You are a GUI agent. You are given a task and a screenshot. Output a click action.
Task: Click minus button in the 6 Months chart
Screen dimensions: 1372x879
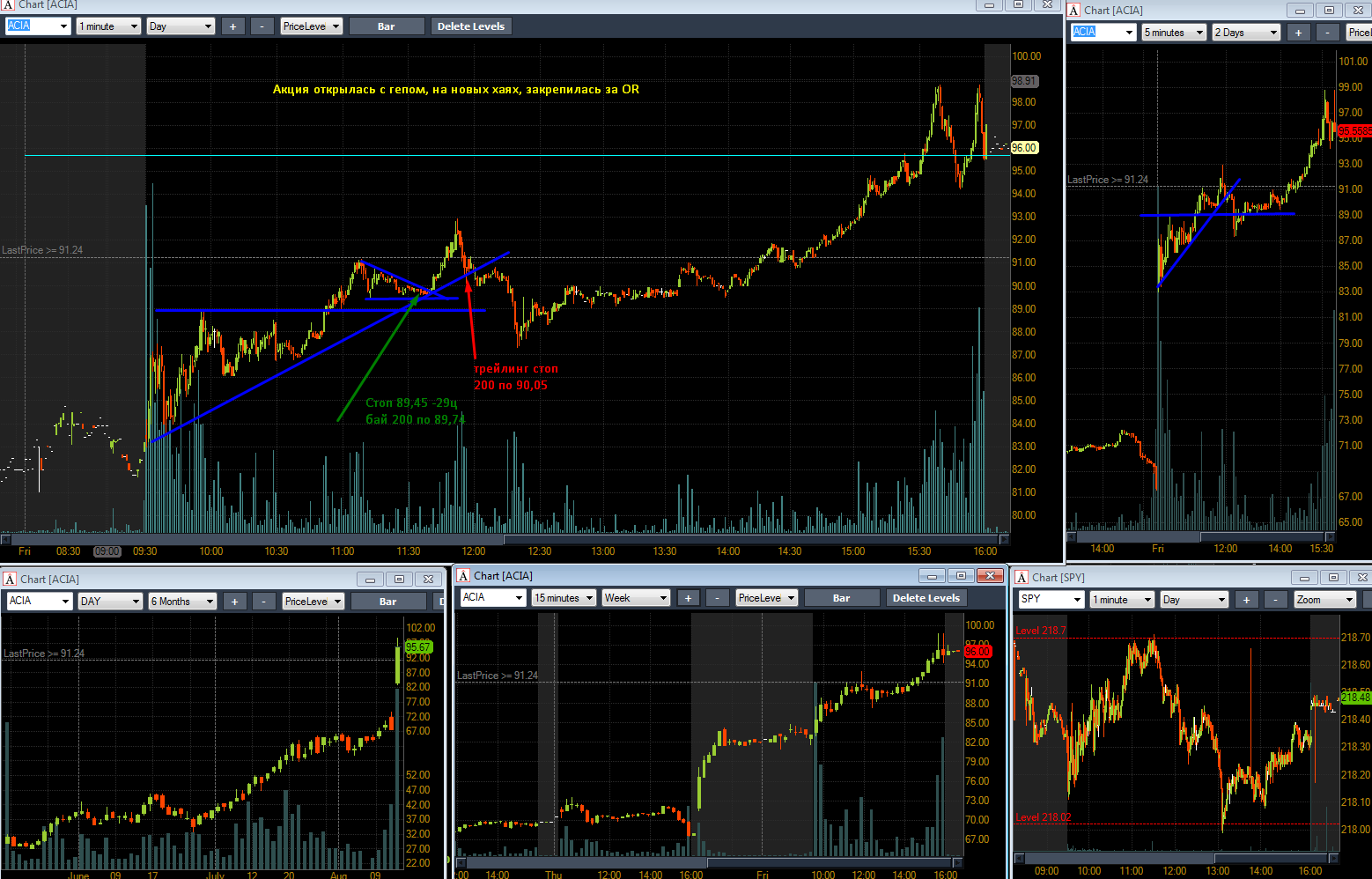(264, 602)
